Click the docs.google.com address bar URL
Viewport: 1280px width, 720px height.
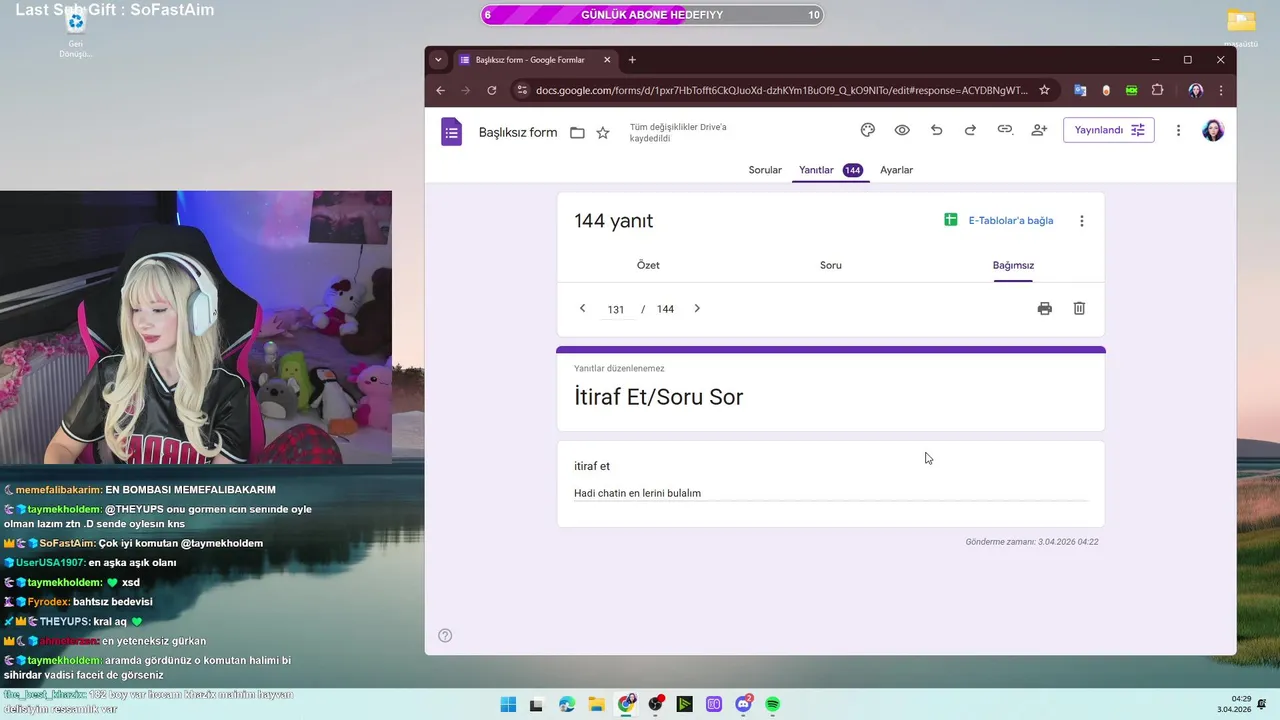tap(781, 90)
